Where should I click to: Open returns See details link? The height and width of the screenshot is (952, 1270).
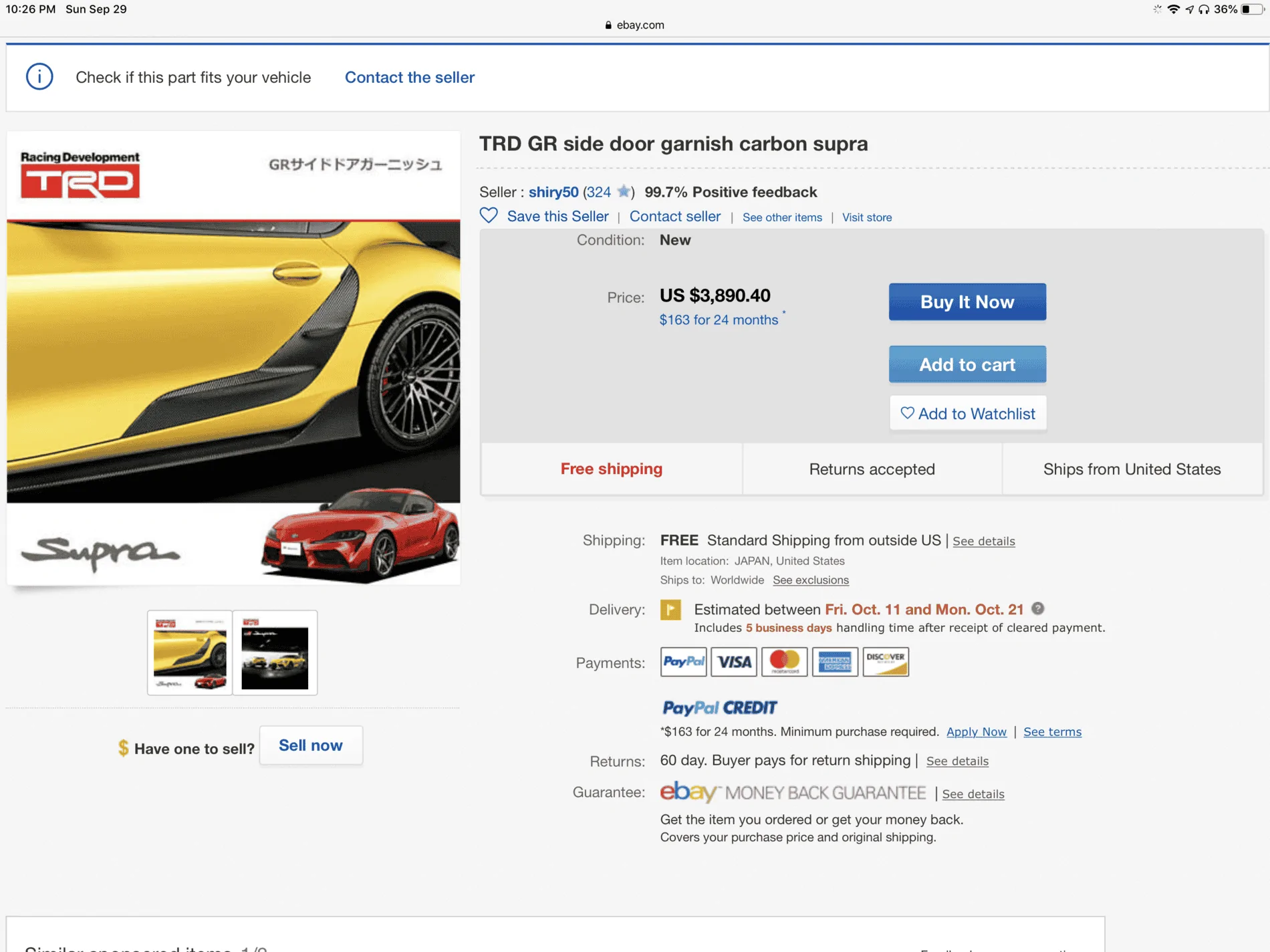click(957, 761)
